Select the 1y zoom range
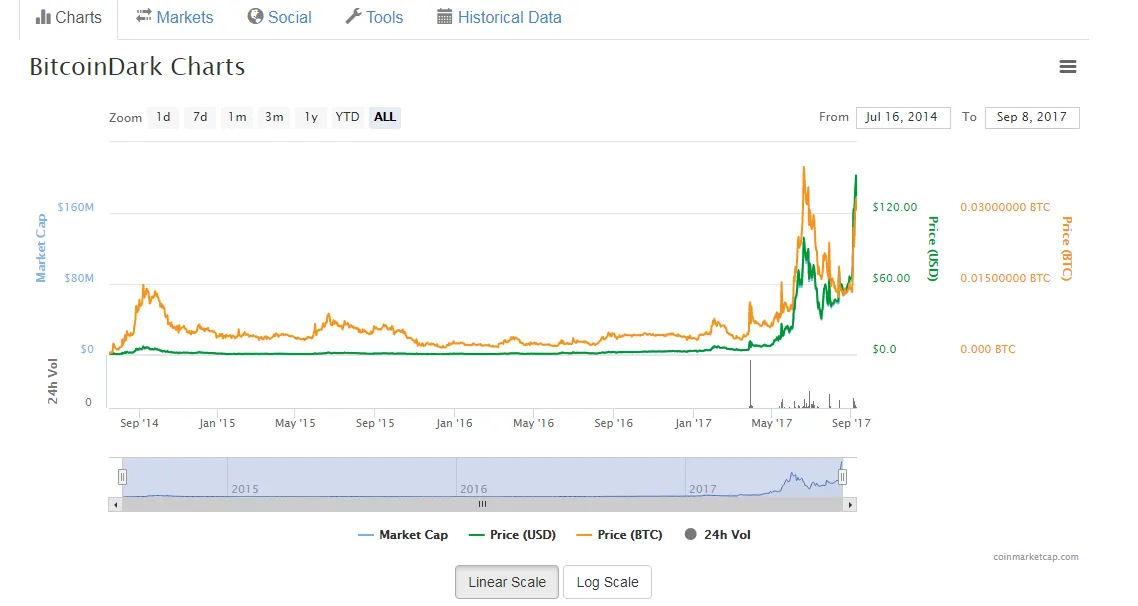The height and width of the screenshot is (606, 1138). pyautogui.click(x=311, y=117)
